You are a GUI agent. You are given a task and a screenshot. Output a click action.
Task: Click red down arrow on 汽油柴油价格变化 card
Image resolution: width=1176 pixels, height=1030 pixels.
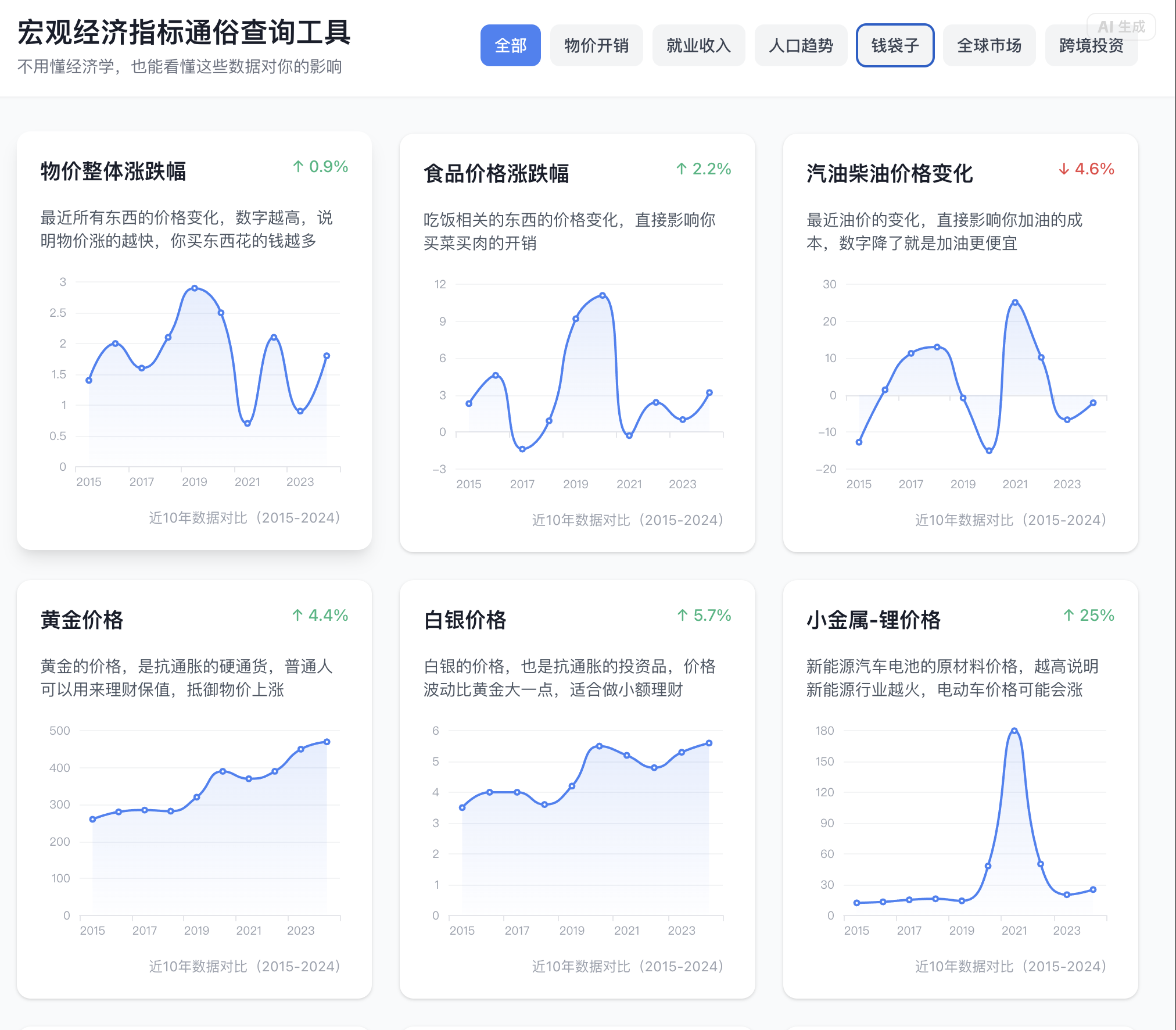point(1064,169)
